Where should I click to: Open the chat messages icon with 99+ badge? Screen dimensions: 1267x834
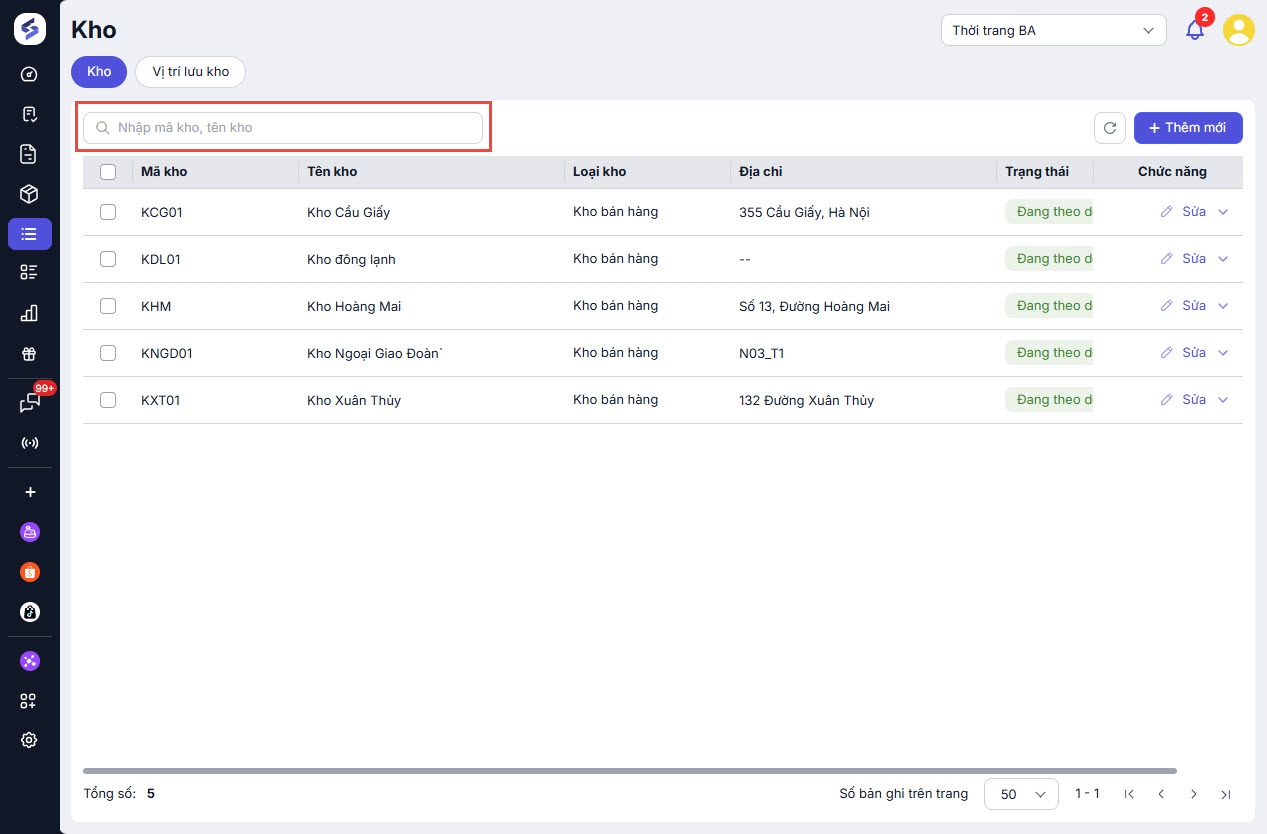pyautogui.click(x=30, y=402)
